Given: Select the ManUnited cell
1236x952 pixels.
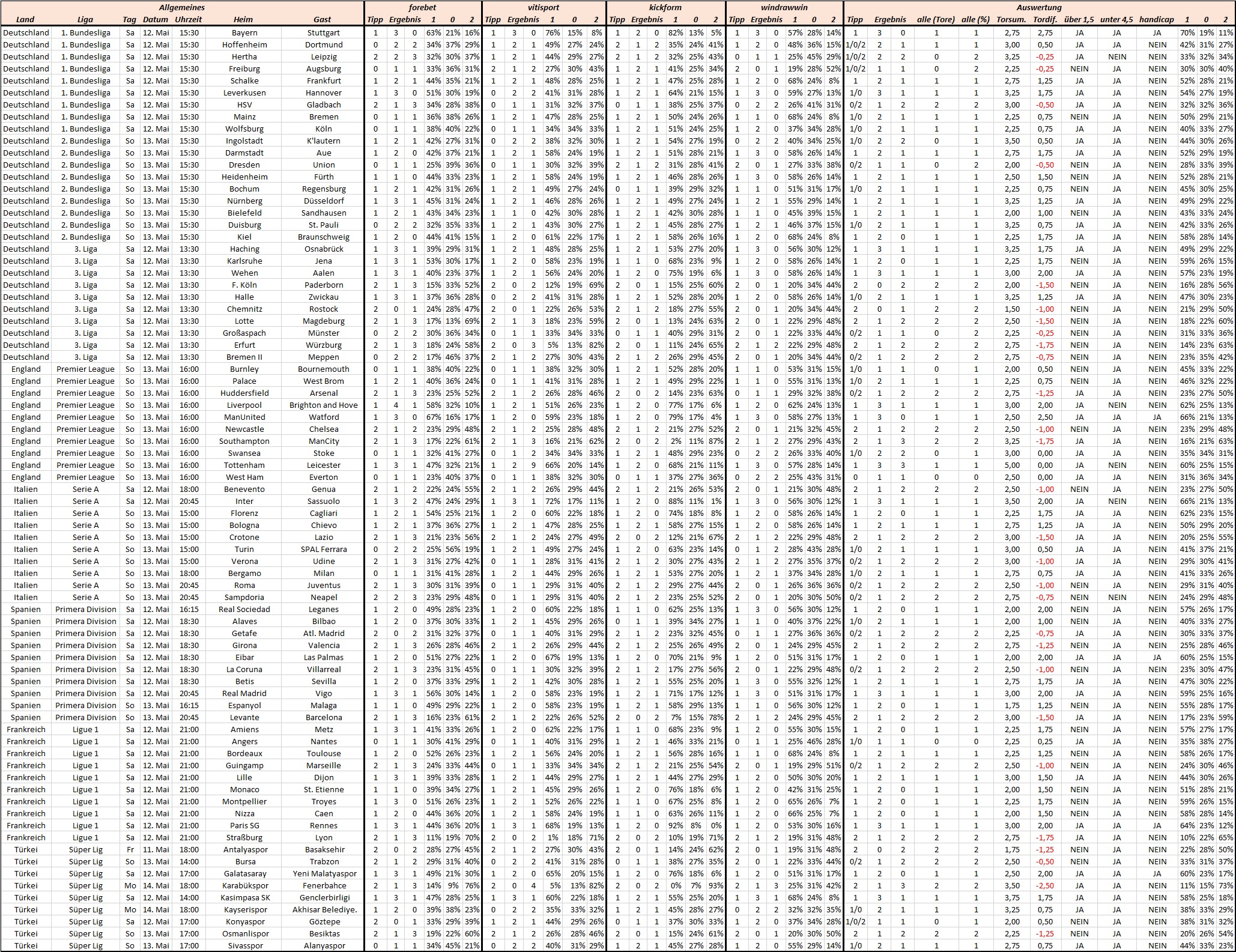Looking at the screenshot, I should (x=244, y=417).
